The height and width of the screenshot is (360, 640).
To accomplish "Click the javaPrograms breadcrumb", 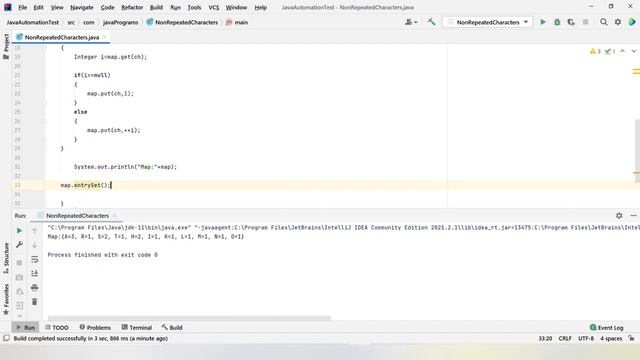I will (x=120, y=22).
